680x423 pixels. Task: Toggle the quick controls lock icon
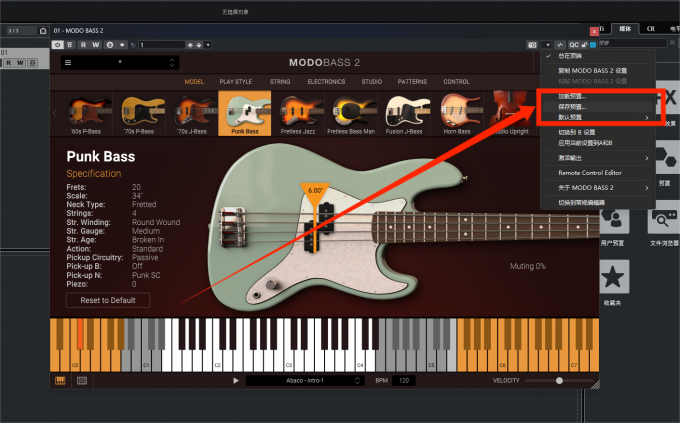point(585,45)
